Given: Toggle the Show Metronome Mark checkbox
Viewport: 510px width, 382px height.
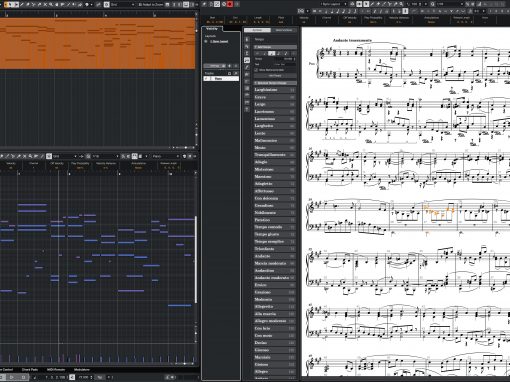Looking at the screenshot, I should pos(256,70).
